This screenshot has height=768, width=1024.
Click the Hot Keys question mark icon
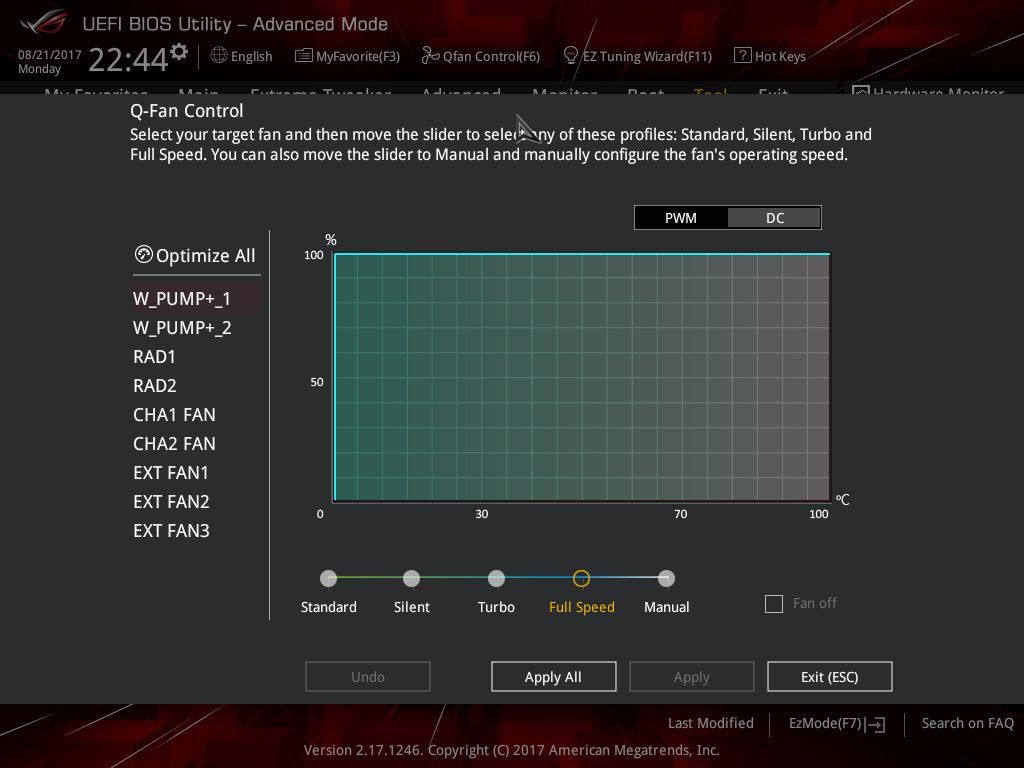coord(743,56)
